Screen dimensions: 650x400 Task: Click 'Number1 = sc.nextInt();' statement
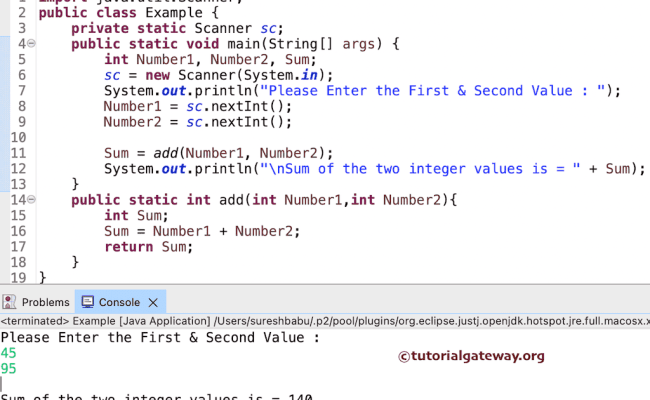click(198, 106)
